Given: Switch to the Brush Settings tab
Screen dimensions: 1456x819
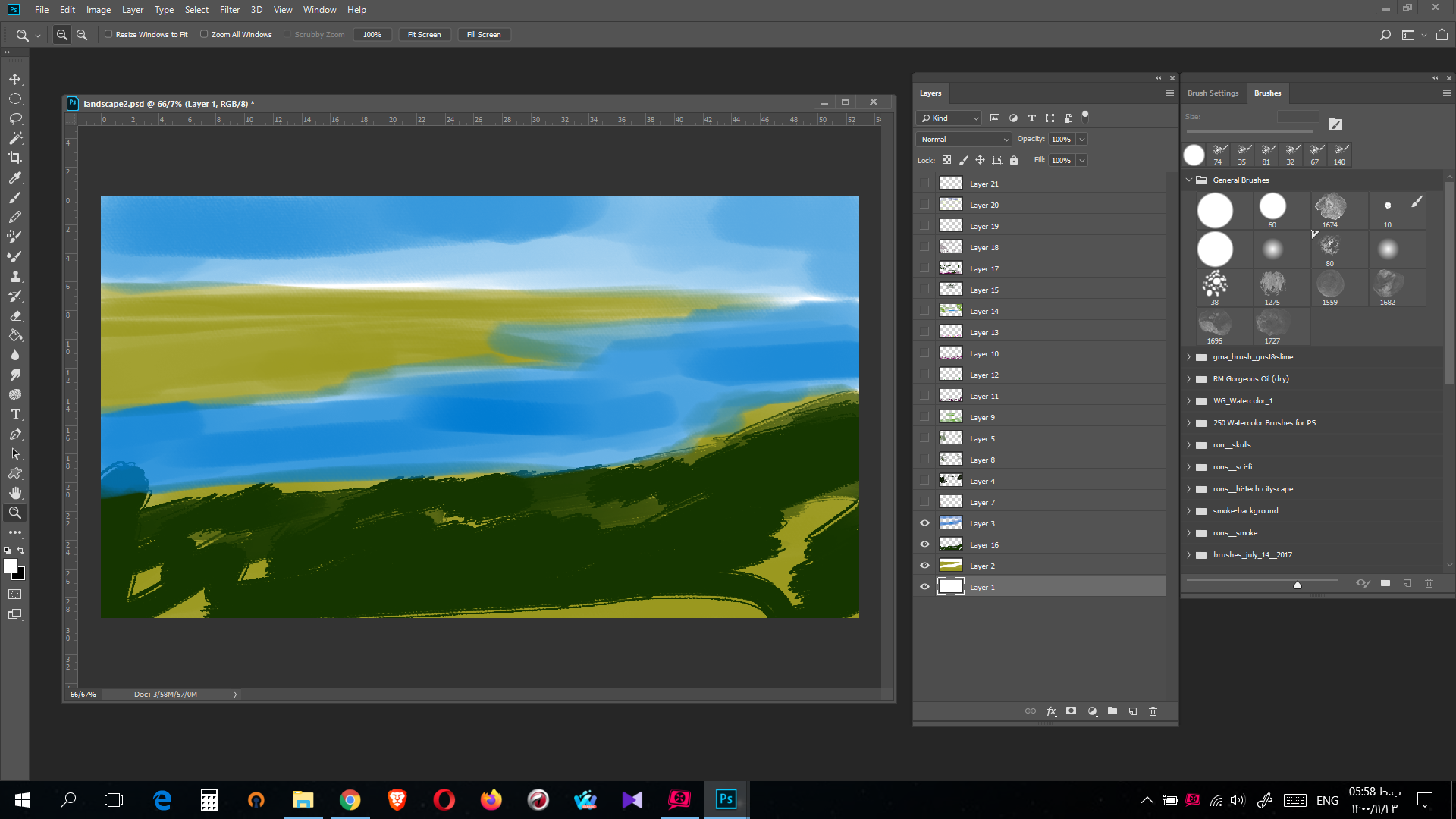Looking at the screenshot, I should pos(1213,93).
